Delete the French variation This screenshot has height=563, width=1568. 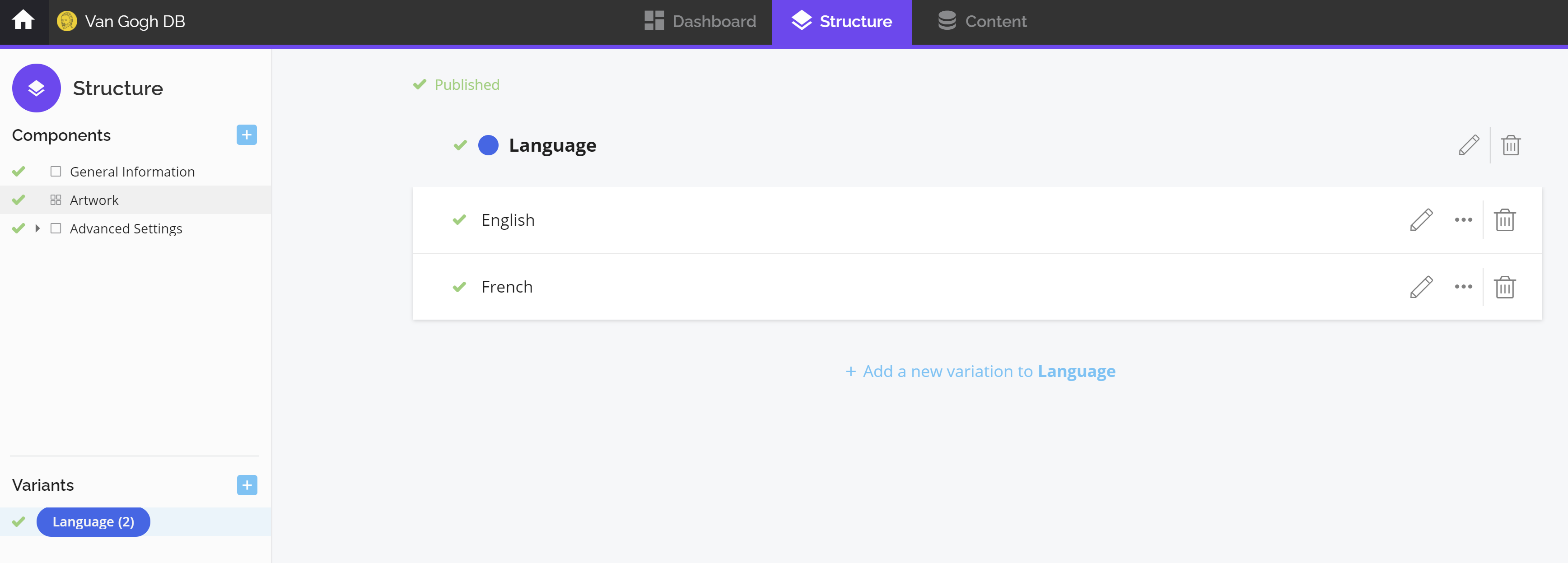coord(1504,287)
